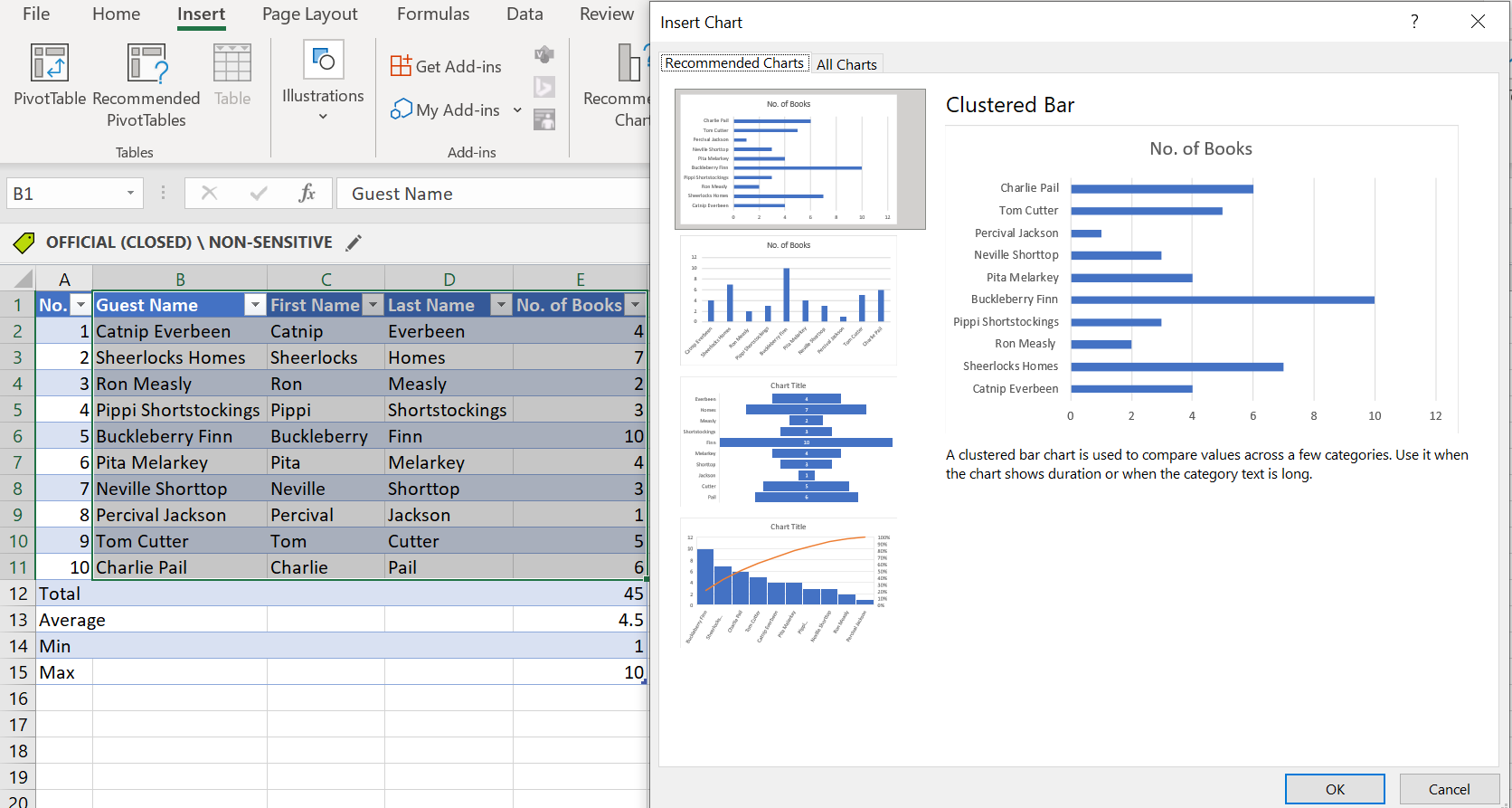The height and width of the screenshot is (808, 1512).
Task: Click the Get Add-ins icon
Action: (x=401, y=66)
